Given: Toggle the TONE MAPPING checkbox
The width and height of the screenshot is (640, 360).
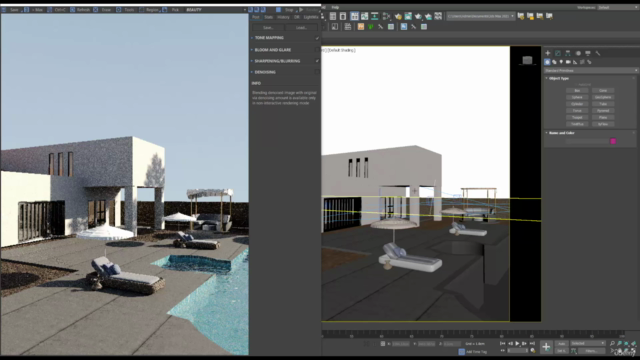Looking at the screenshot, I should tap(317, 38).
